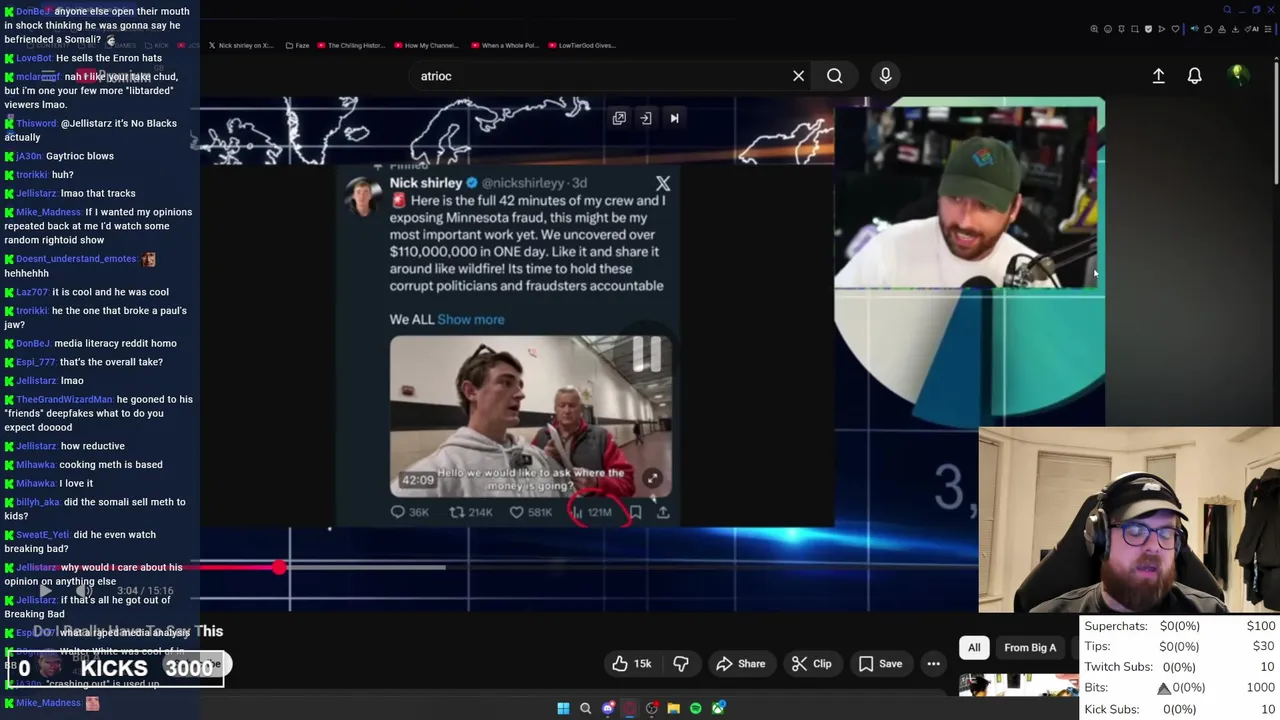
Task: Expand the tweet video fullscreen icon
Action: point(651,479)
